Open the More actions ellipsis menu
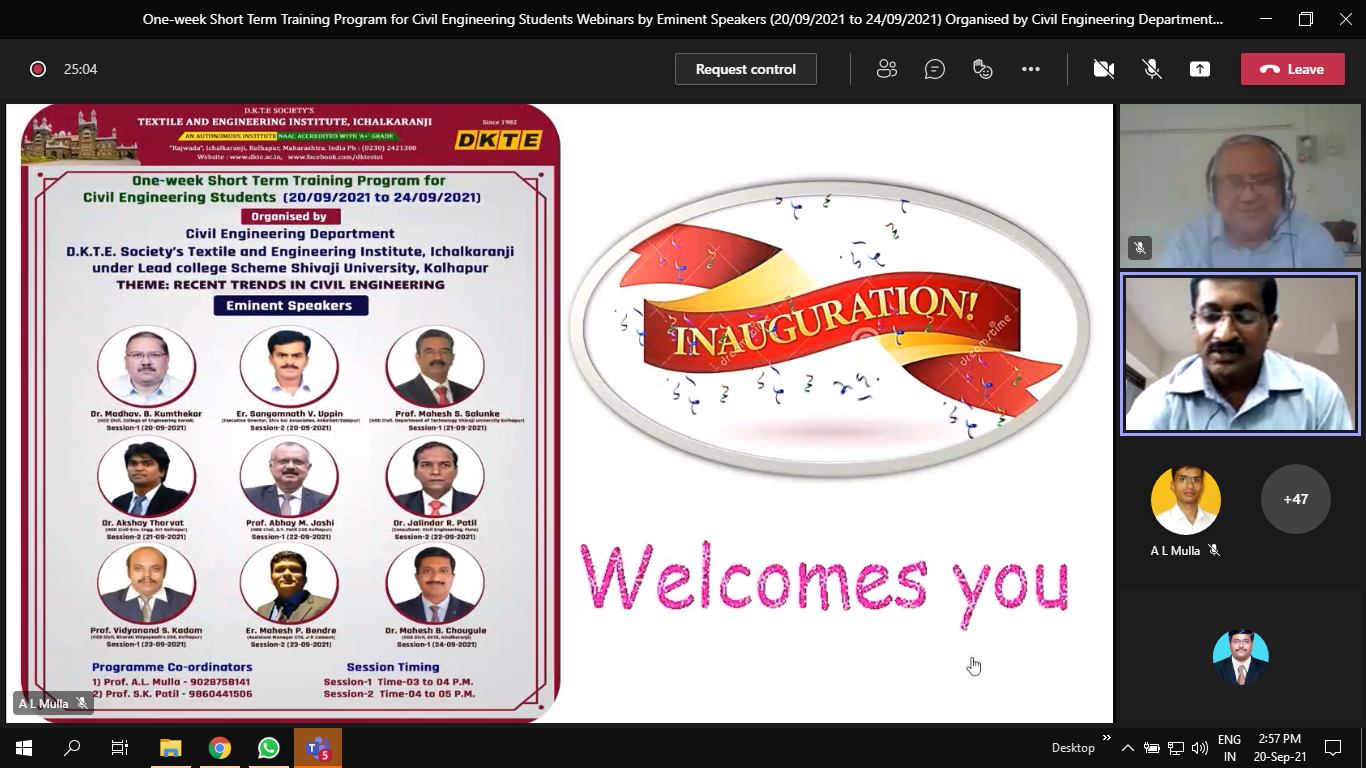The image size is (1366, 768). (x=1030, y=69)
